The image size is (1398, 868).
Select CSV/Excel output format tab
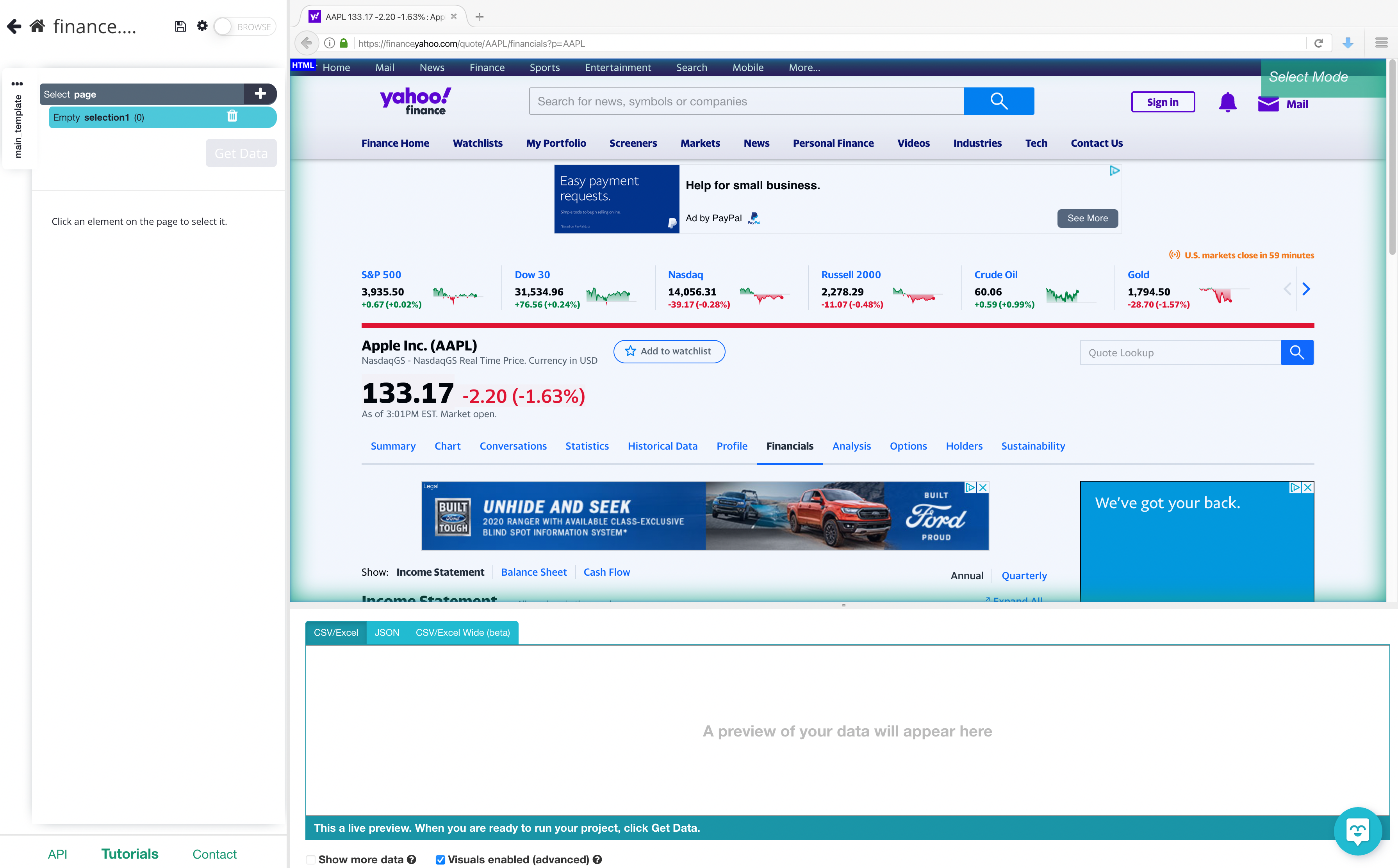pyautogui.click(x=335, y=632)
